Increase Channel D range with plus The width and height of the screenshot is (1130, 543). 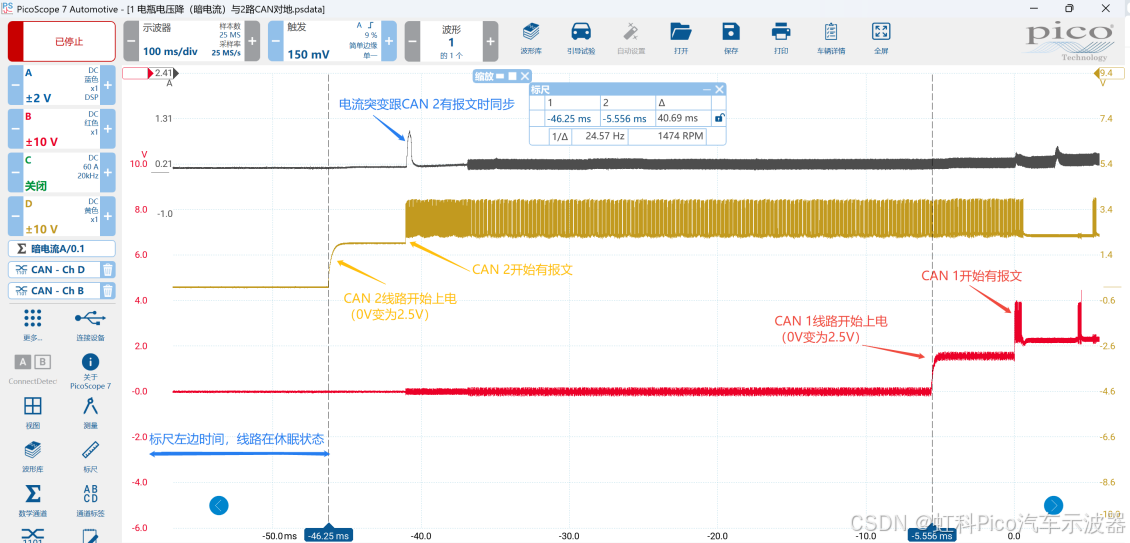[107, 216]
